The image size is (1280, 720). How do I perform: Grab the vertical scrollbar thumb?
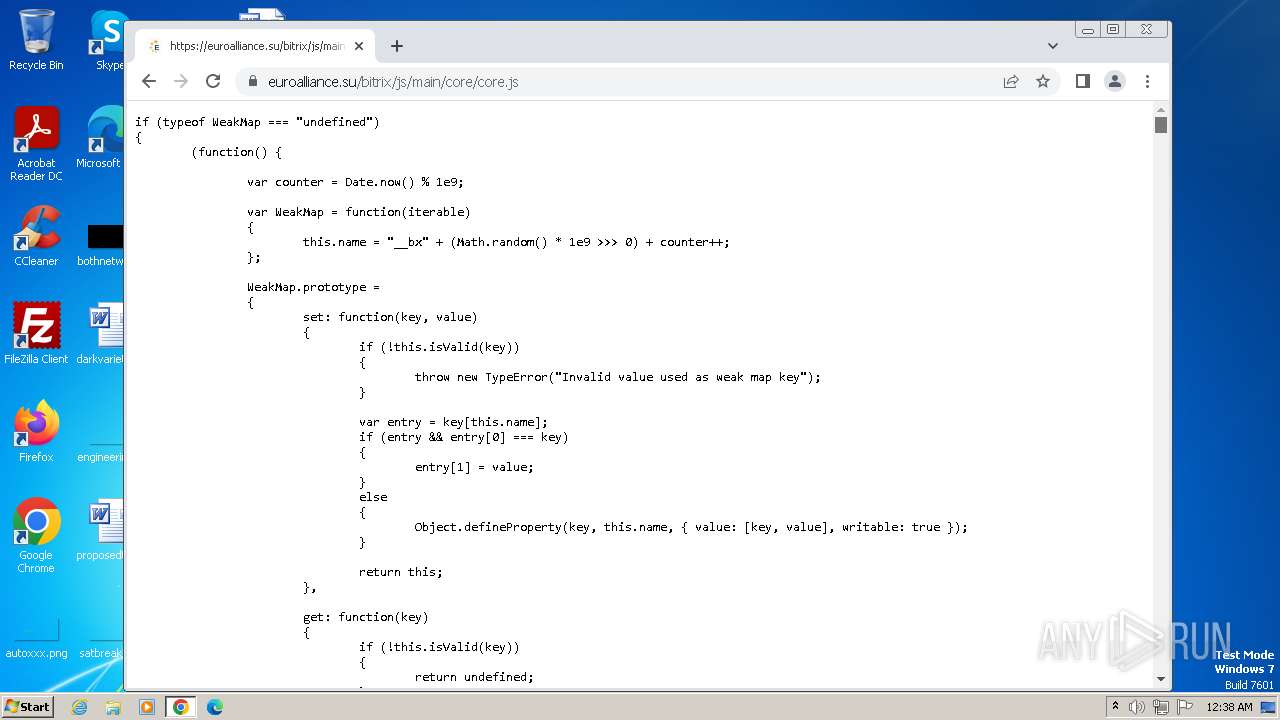[1161, 125]
